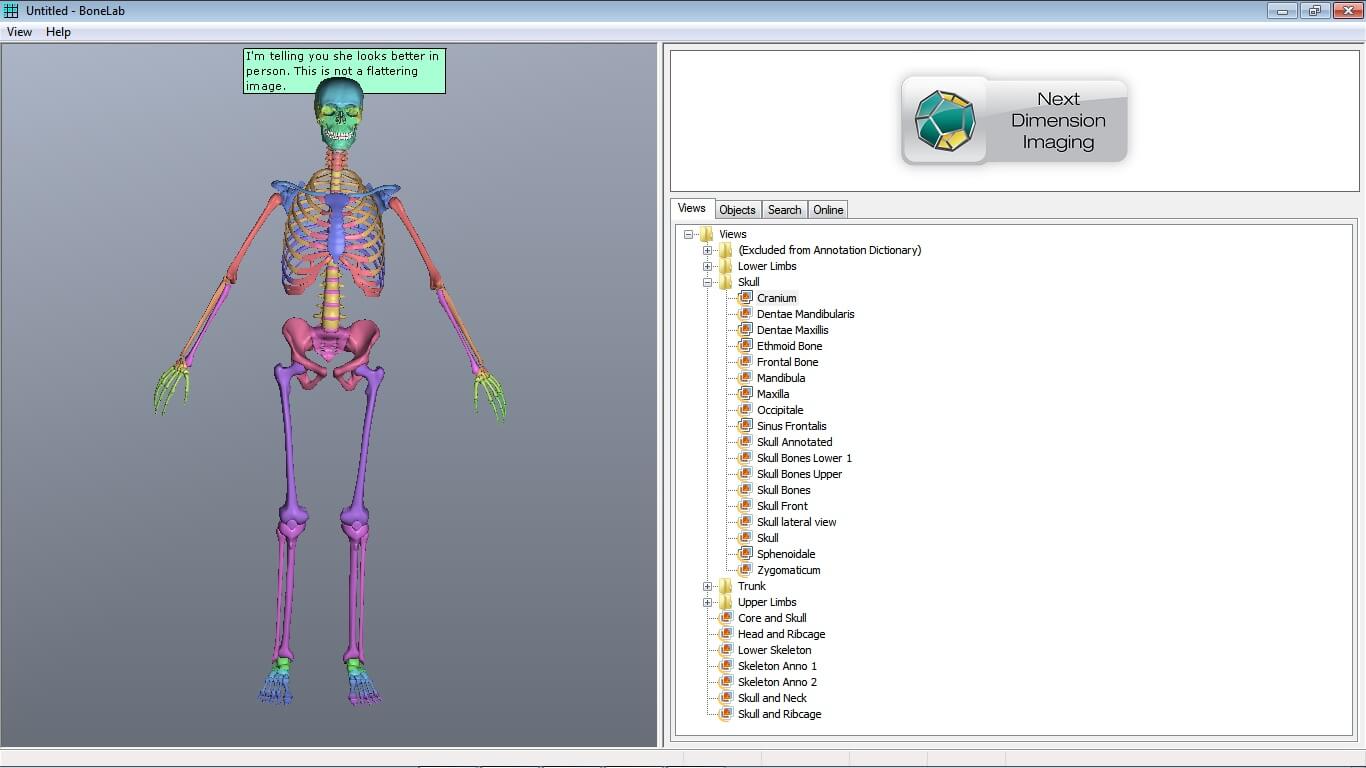Collapse the root Views tree node
Screen dimensions: 1366x768
coord(689,234)
